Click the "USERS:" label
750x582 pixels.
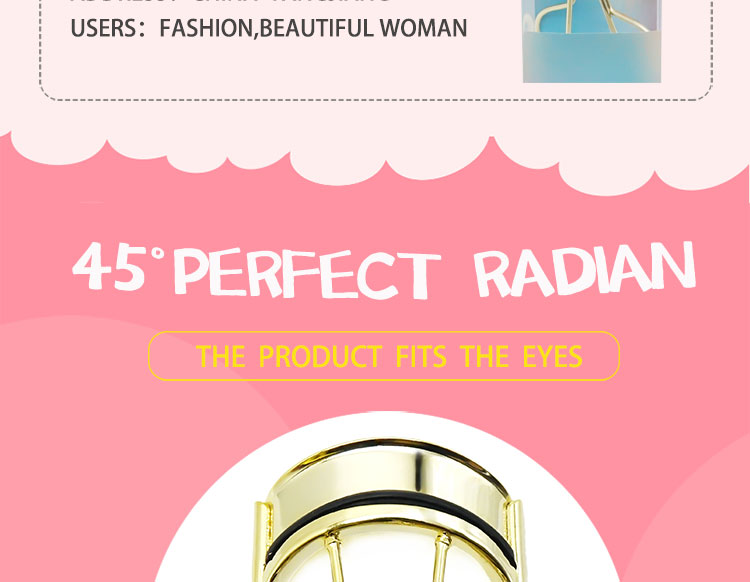coord(108,28)
